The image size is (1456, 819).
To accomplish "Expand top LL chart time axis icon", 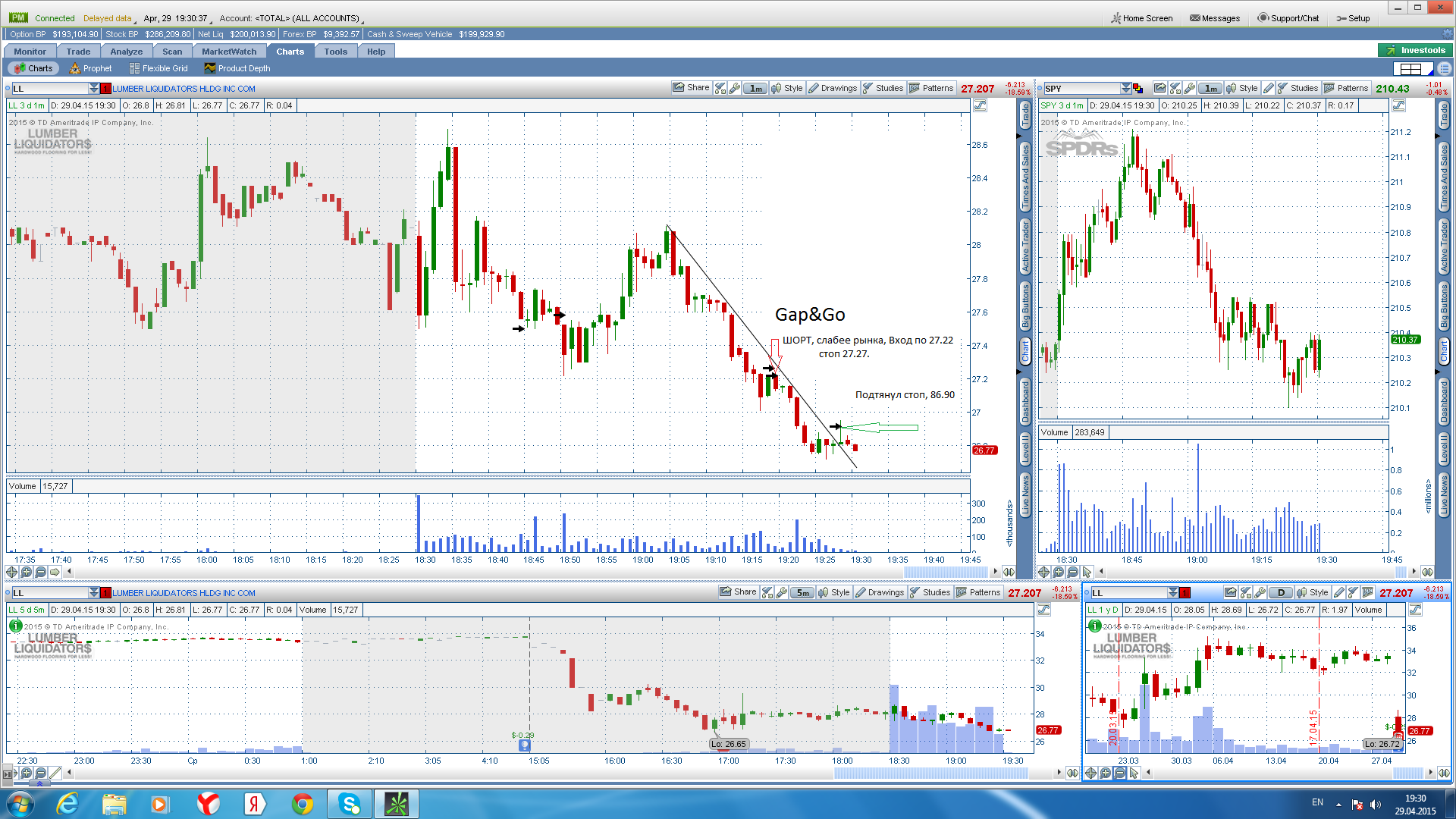I will pyautogui.click(x=1009, y=572).
